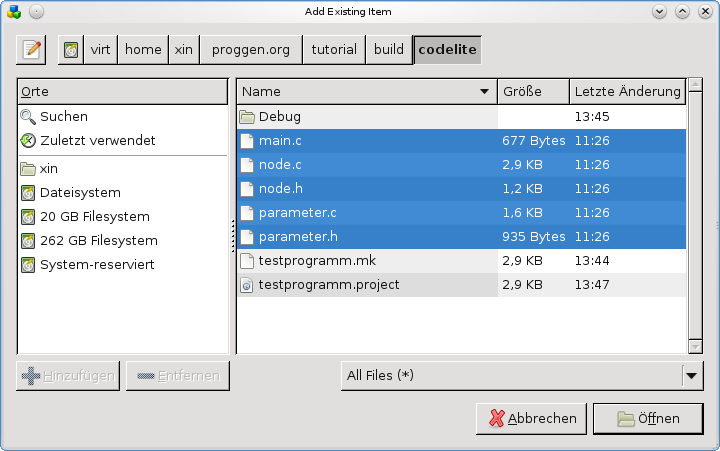The image size is (720, 451).
Task: Go to the build path segment
Action: click(389, 49)
